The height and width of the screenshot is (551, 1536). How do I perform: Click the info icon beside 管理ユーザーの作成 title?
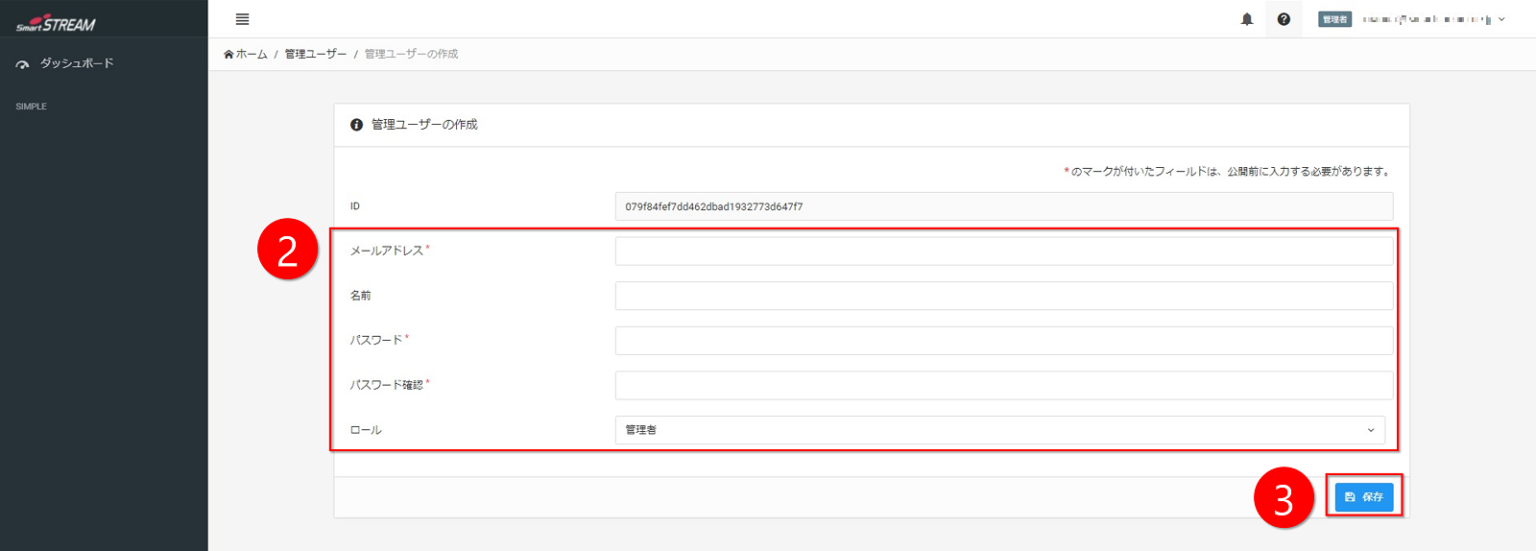[x=356, y=125]
